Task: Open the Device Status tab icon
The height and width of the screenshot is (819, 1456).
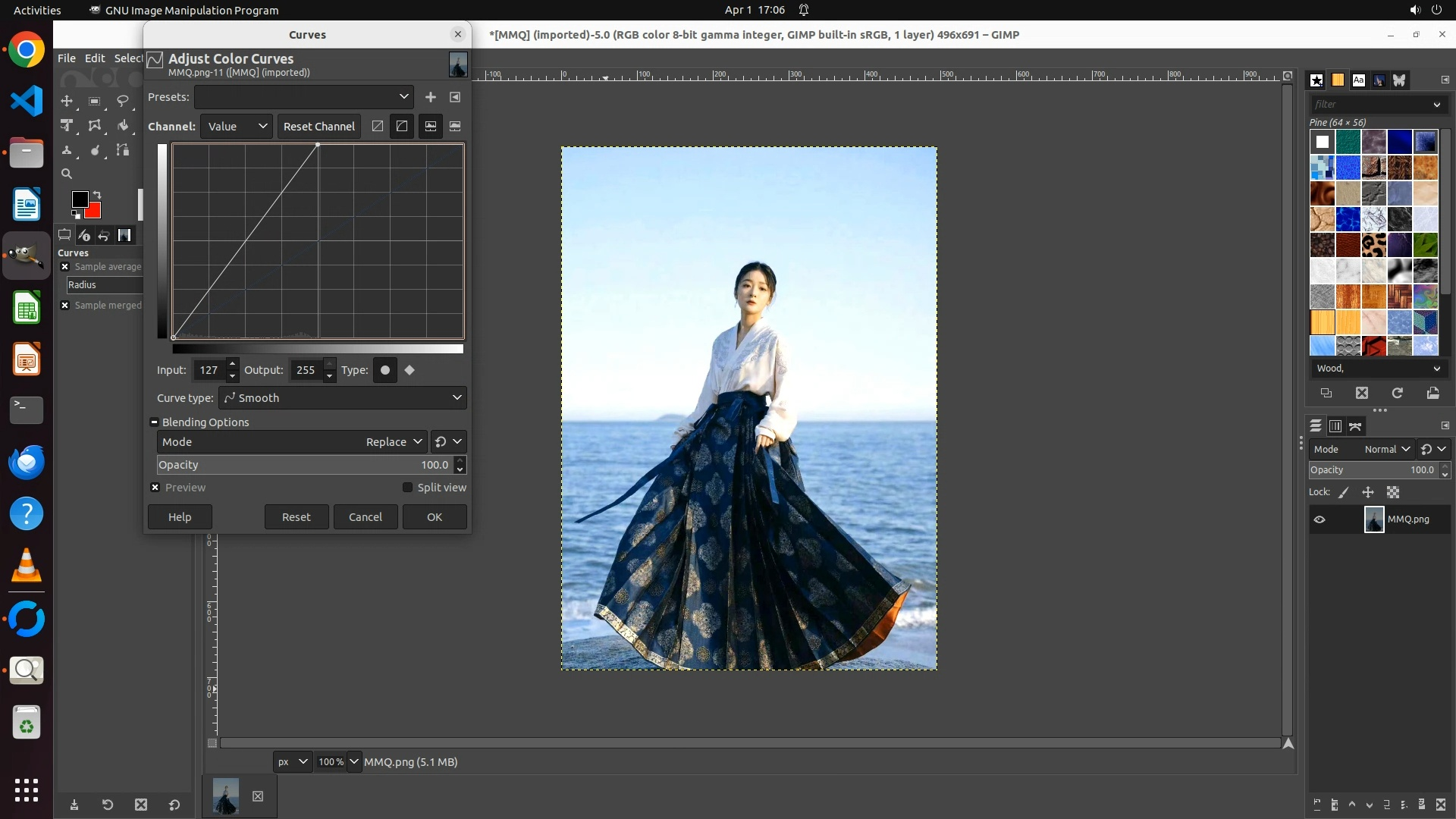Action: (x=84, y=235)
